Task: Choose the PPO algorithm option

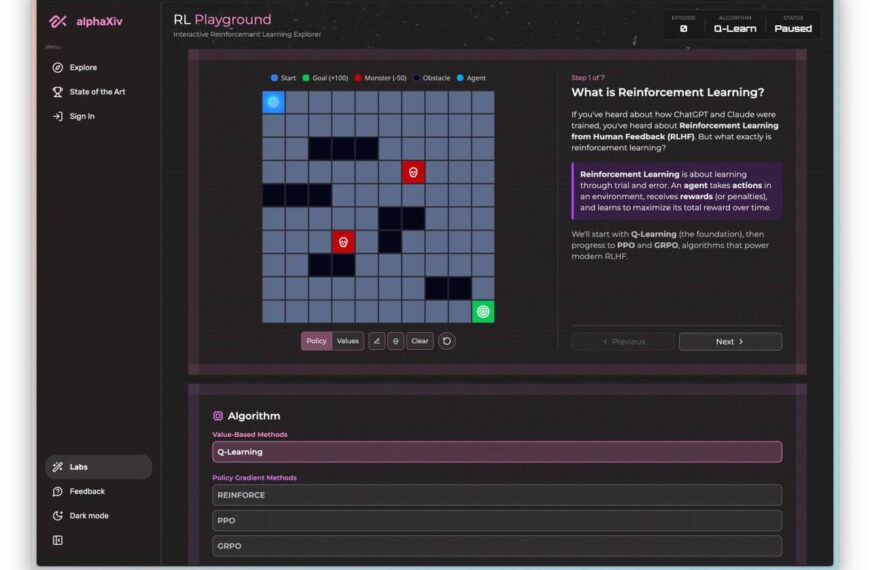Action: point(497,520)
